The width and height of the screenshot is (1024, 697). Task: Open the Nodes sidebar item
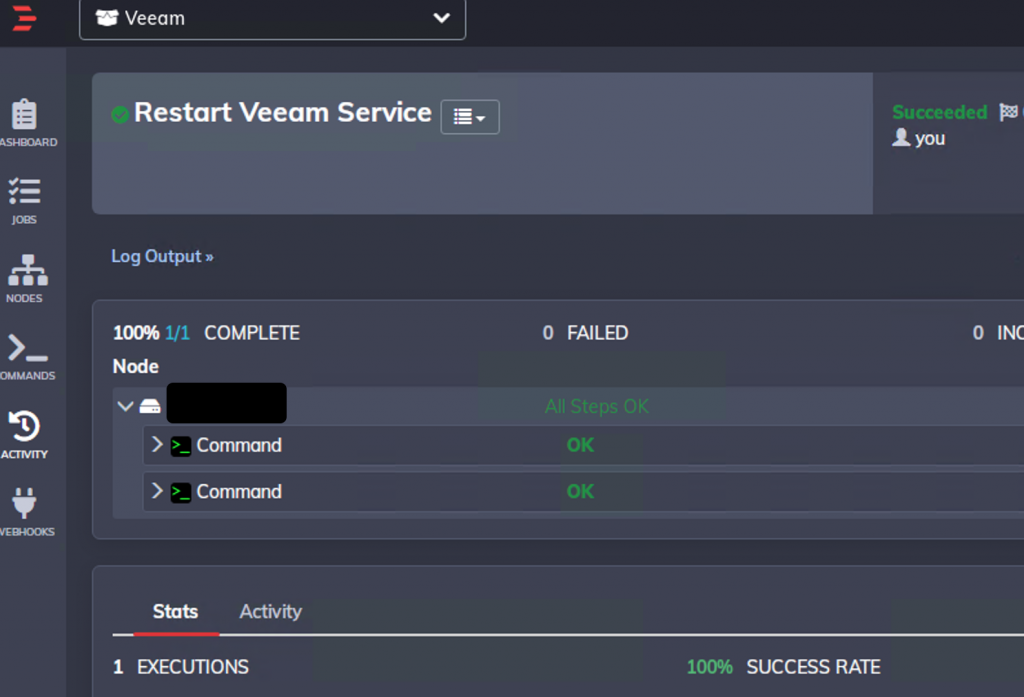click(27, 279)
